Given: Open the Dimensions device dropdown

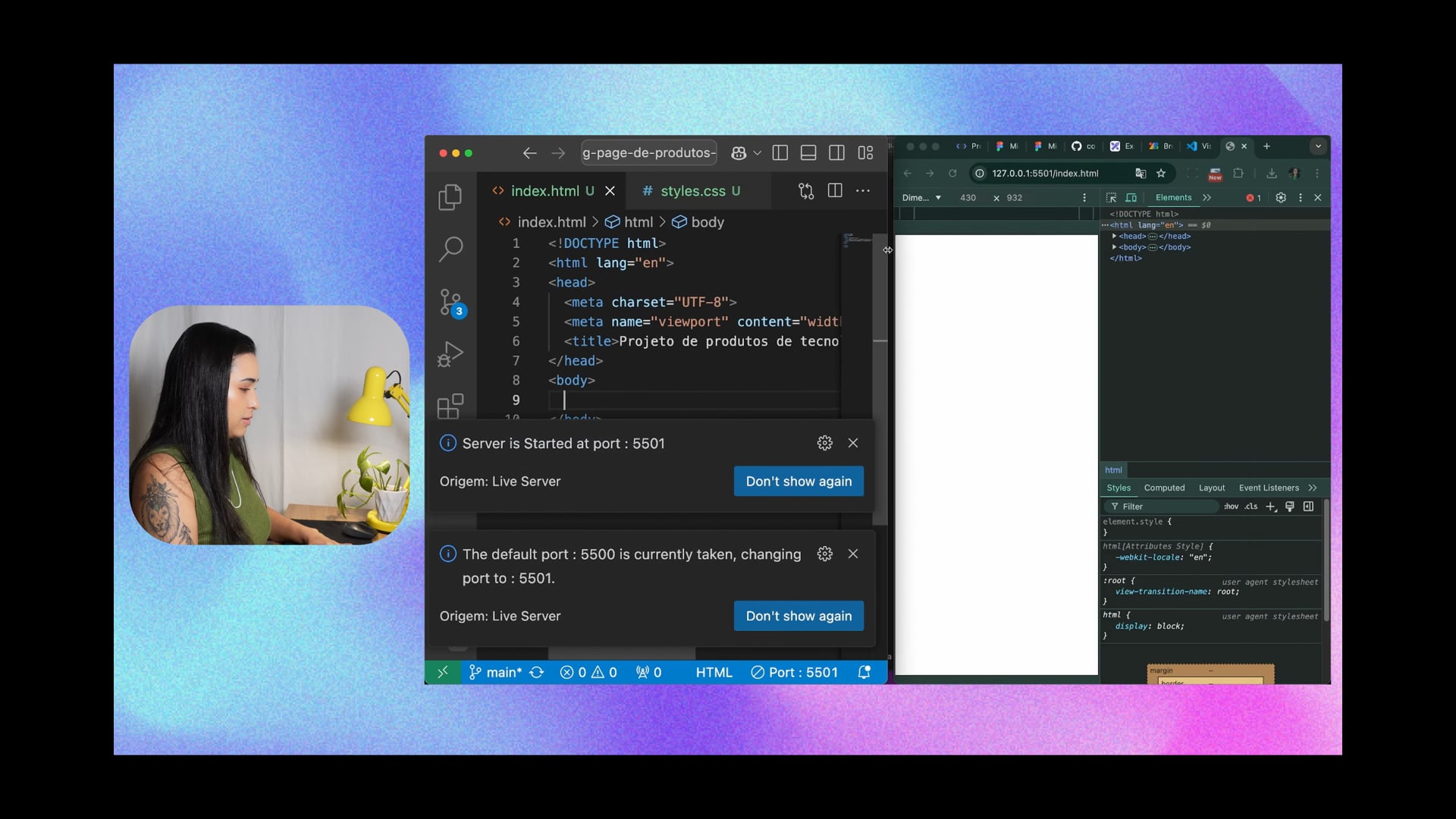Looking at the screenshot, I should tap(921, 198).
